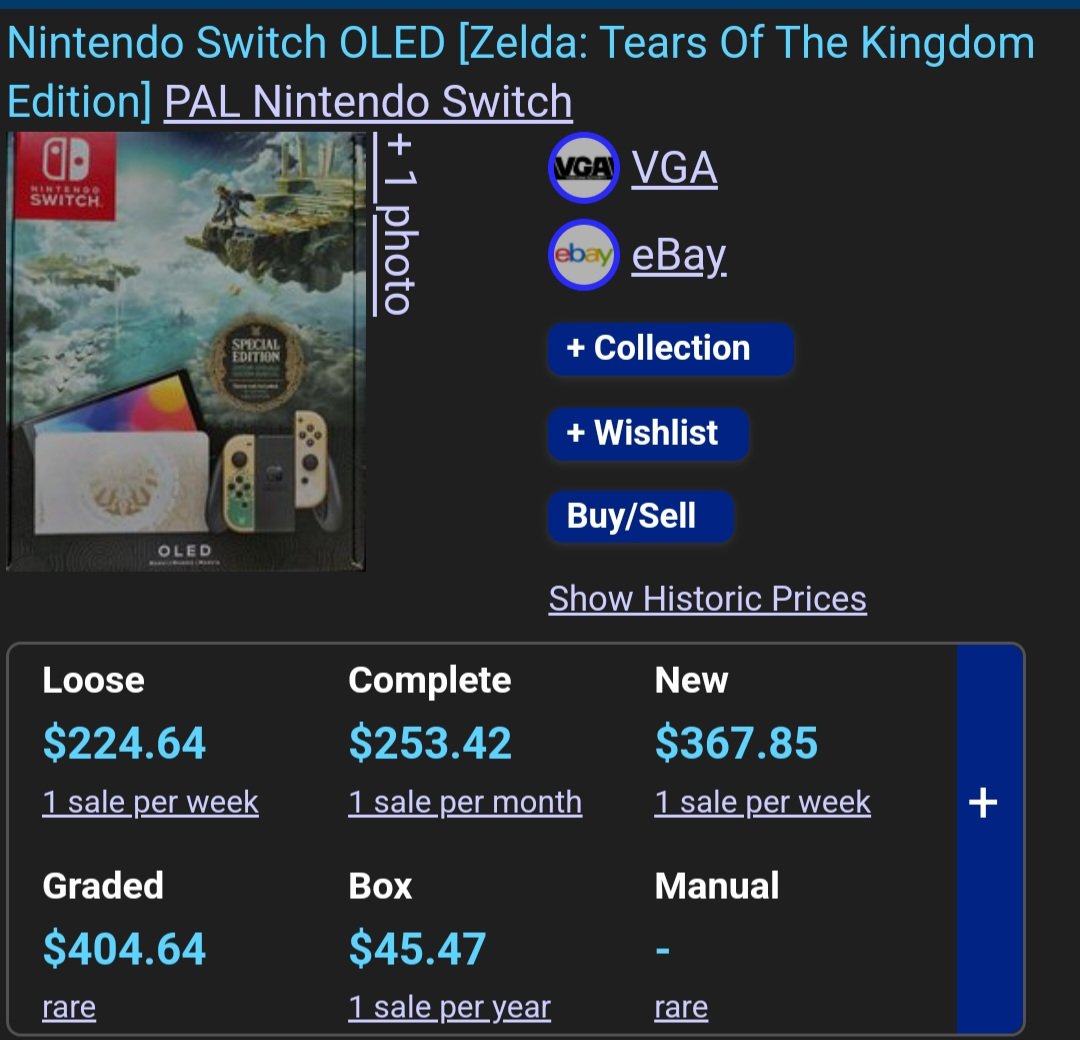This screenshot has width=1080, height=1040.
Task: Select the Loose price $224.64
Action: point(124,743)
